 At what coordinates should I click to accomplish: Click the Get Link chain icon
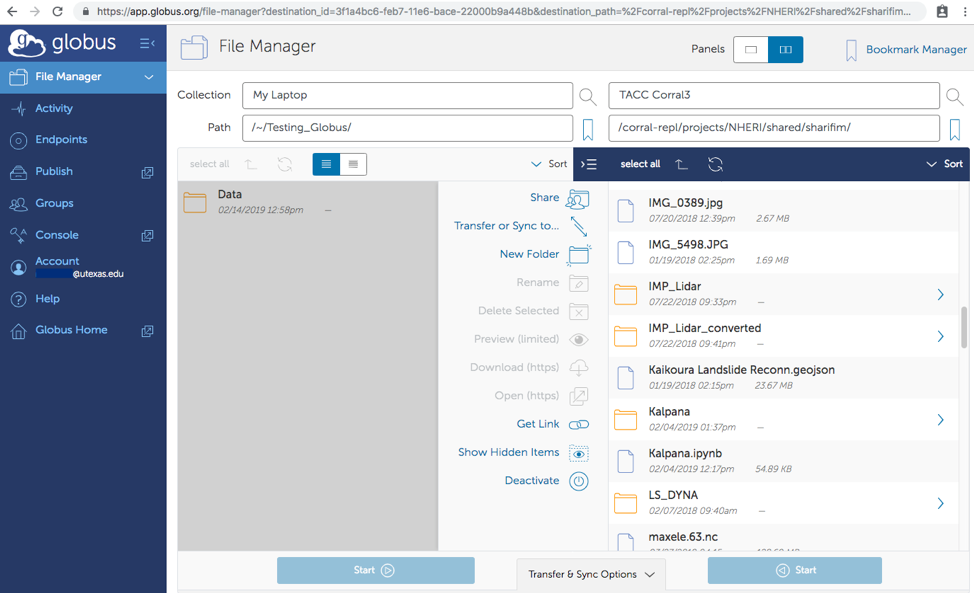click(x=579, y=425)
